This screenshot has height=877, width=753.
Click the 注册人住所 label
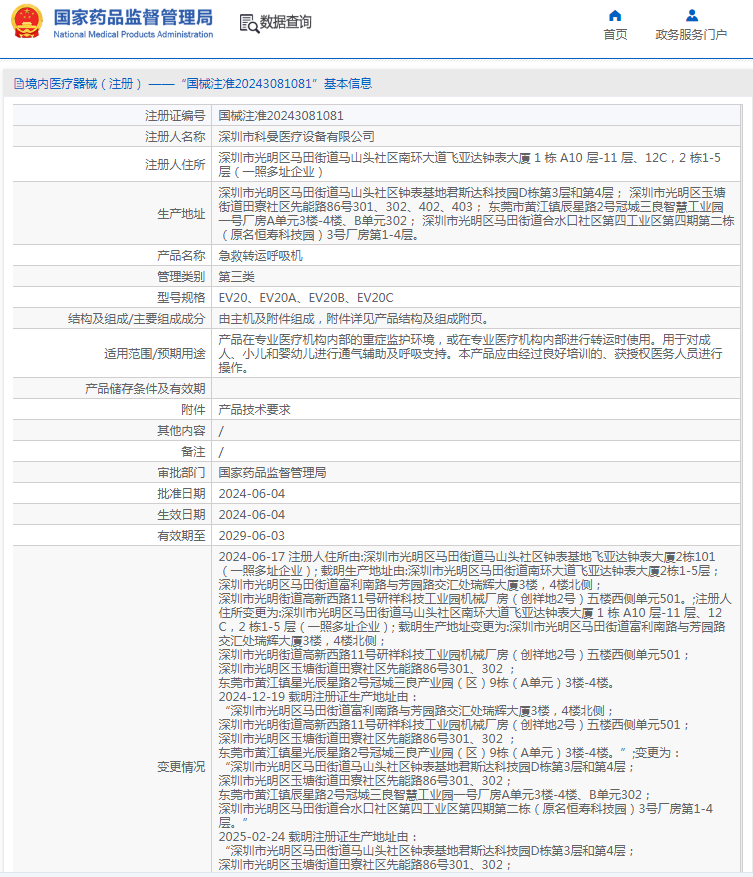[175, 165]
